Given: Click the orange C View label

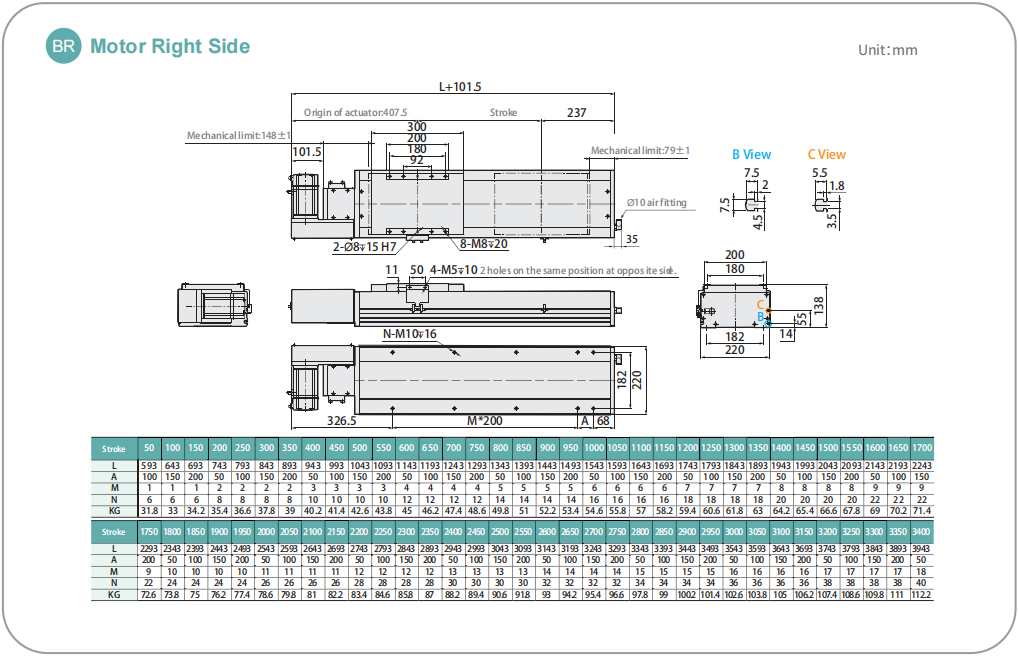Looking at the screenshot, I should [x=826, y=154].
